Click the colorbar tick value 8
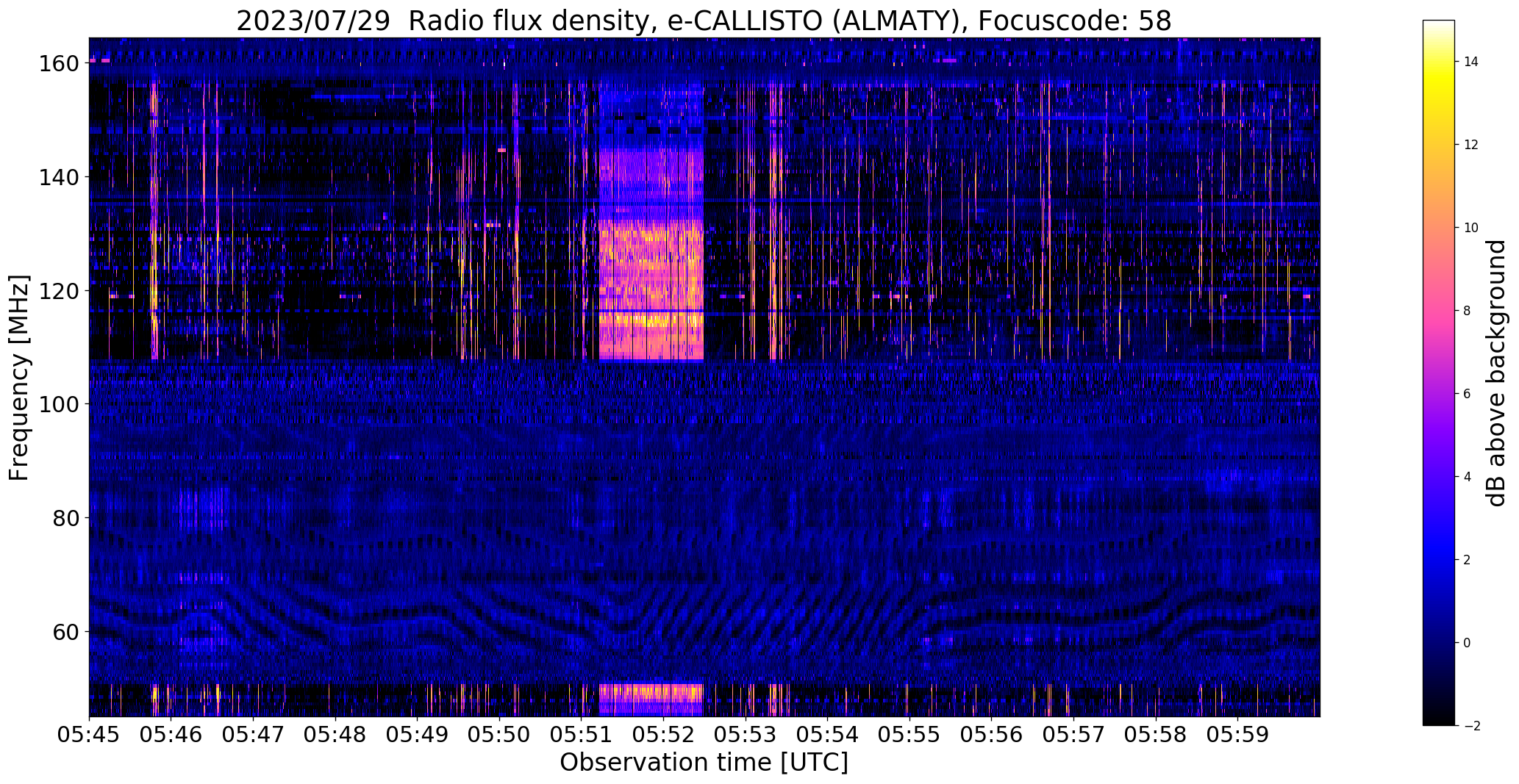The height and width of the screenshot is (784, 1519). click(x=1468, y=311)
